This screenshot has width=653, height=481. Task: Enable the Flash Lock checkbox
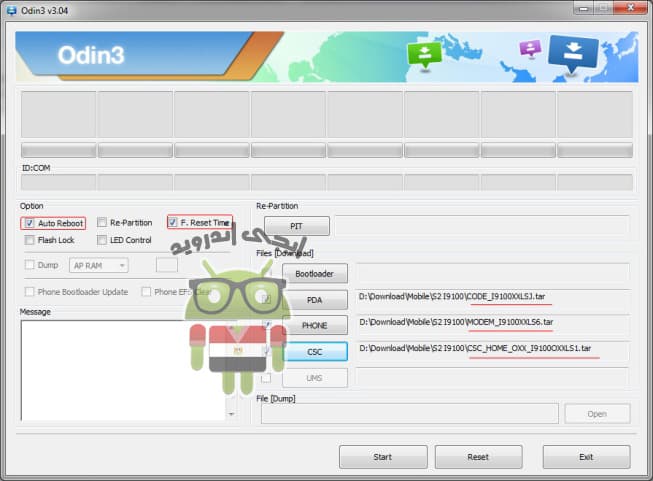[x=29, y=240]
